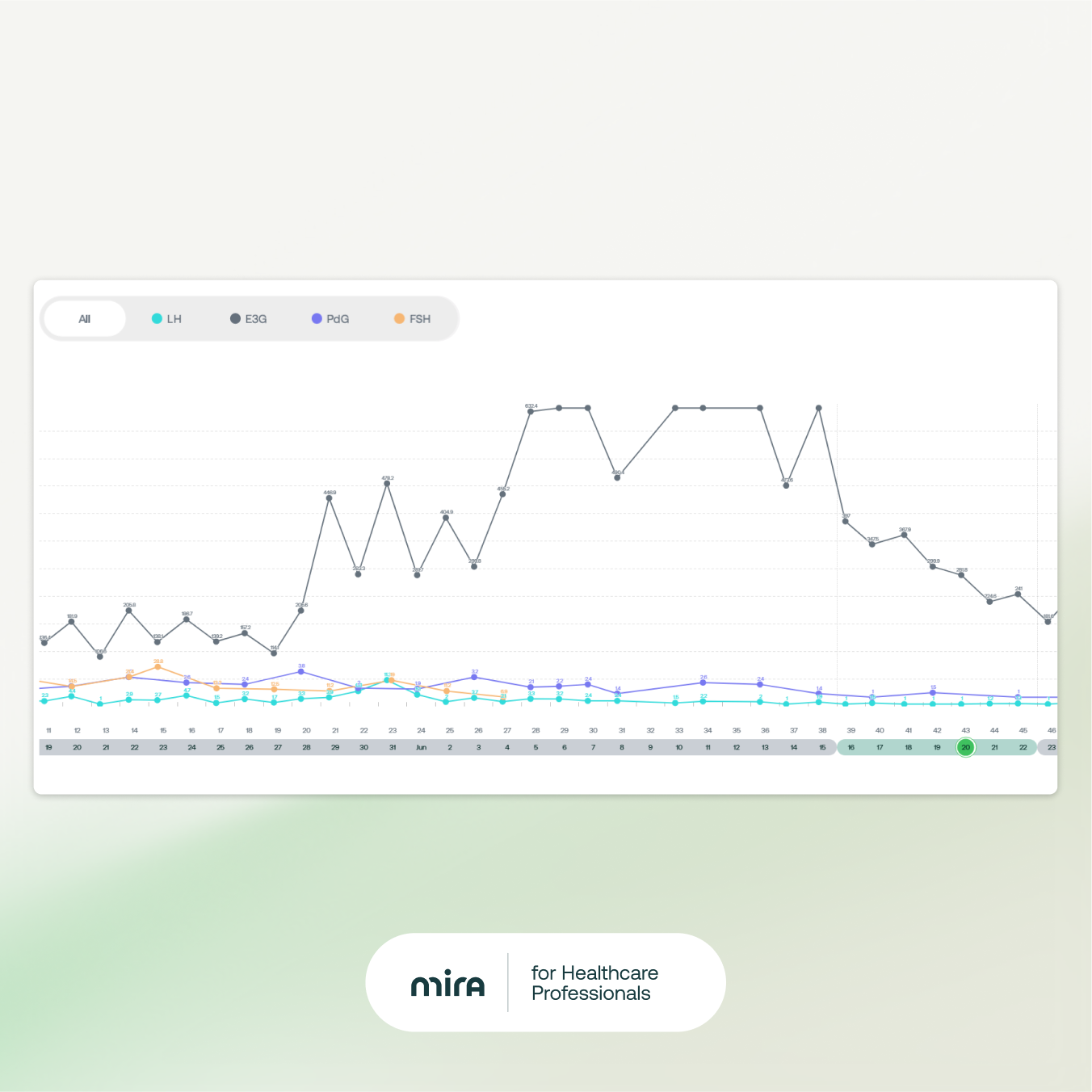Click the for Healthcare Professionals text
The image size is (1092, 1092).
tap(594, 983)
